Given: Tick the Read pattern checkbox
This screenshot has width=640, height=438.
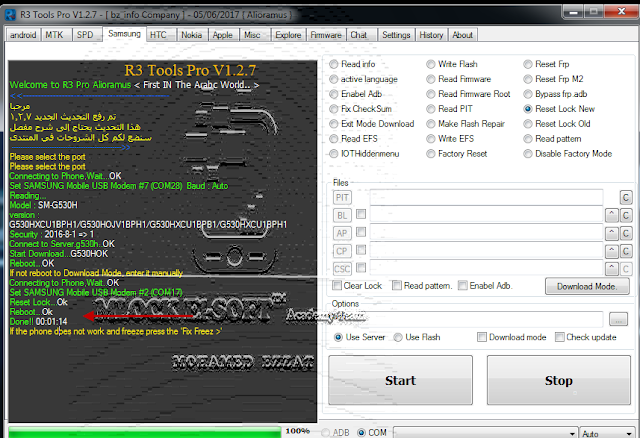Looking at the screenshot, I should (397, 285).
